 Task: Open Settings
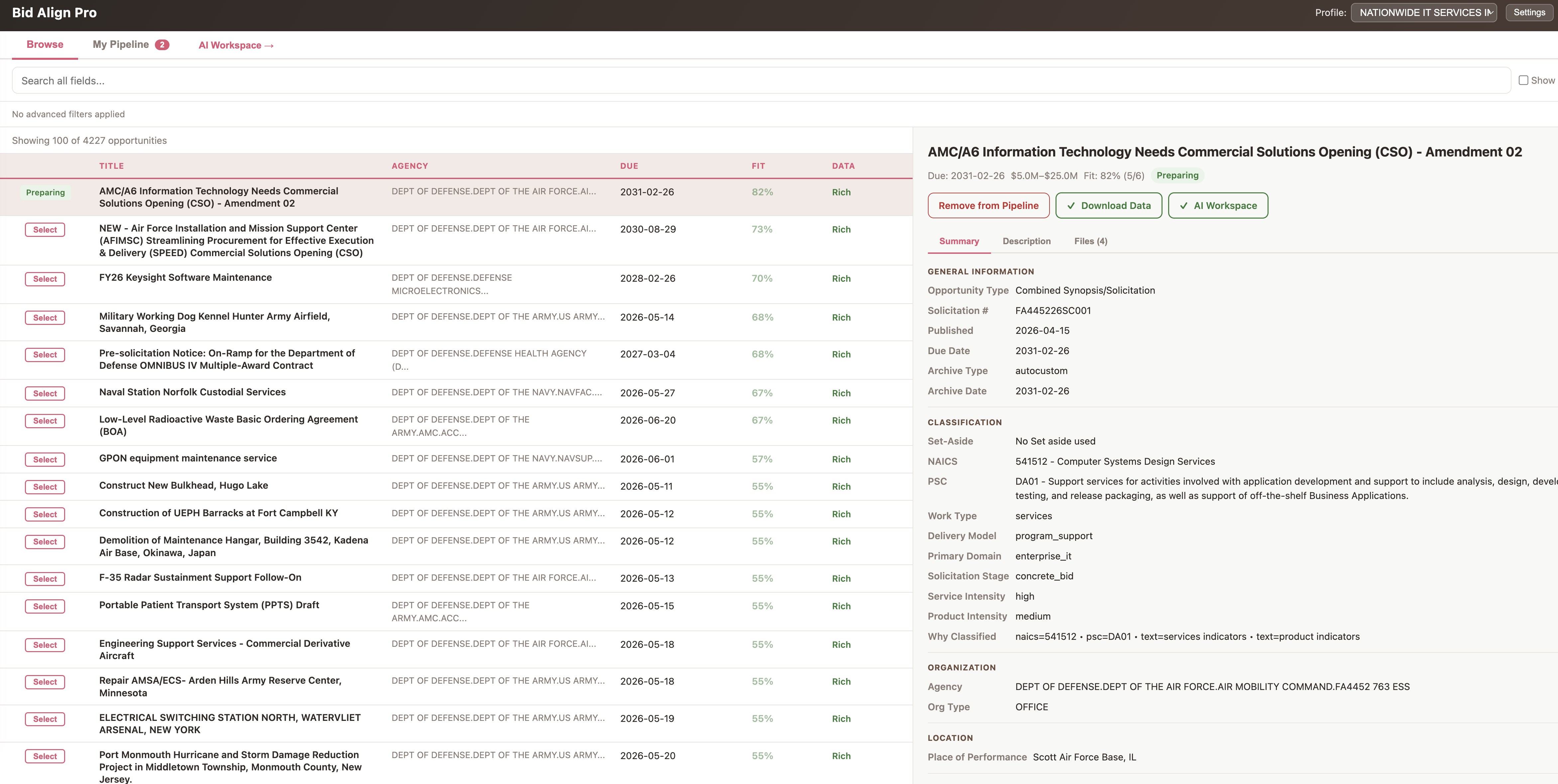[1529, 13]
